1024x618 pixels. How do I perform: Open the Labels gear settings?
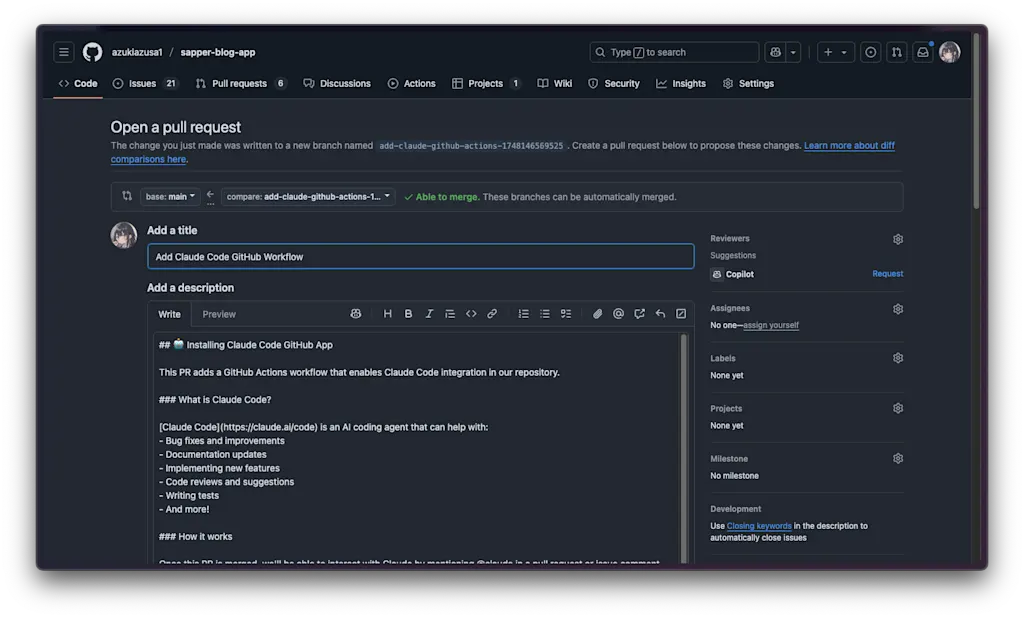point(898,358)
